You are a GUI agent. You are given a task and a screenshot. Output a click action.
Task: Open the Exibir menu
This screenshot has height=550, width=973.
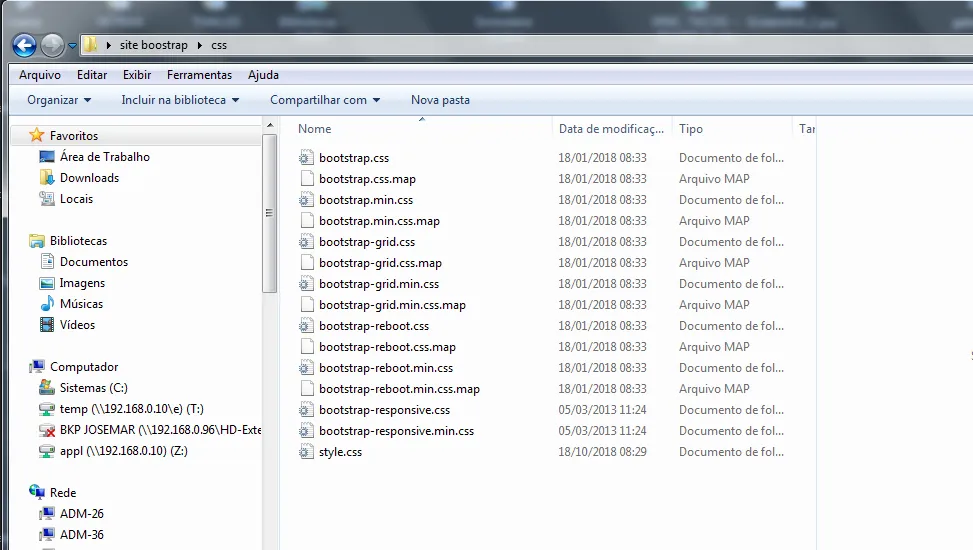point(137,74)
